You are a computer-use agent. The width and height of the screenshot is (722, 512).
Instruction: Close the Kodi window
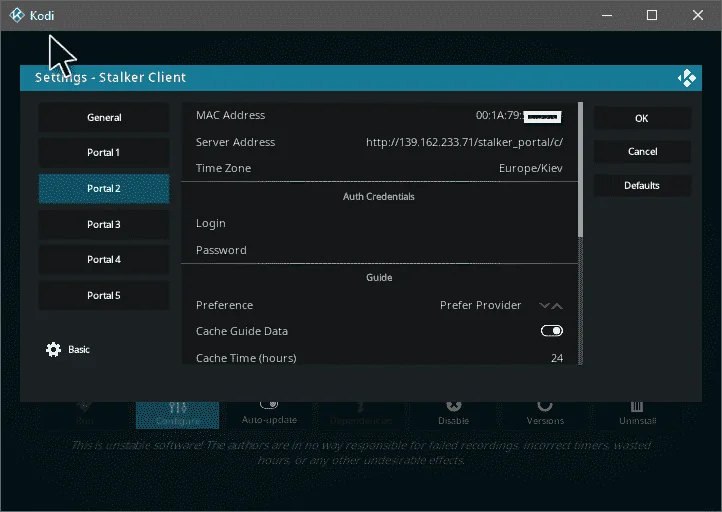698,15
